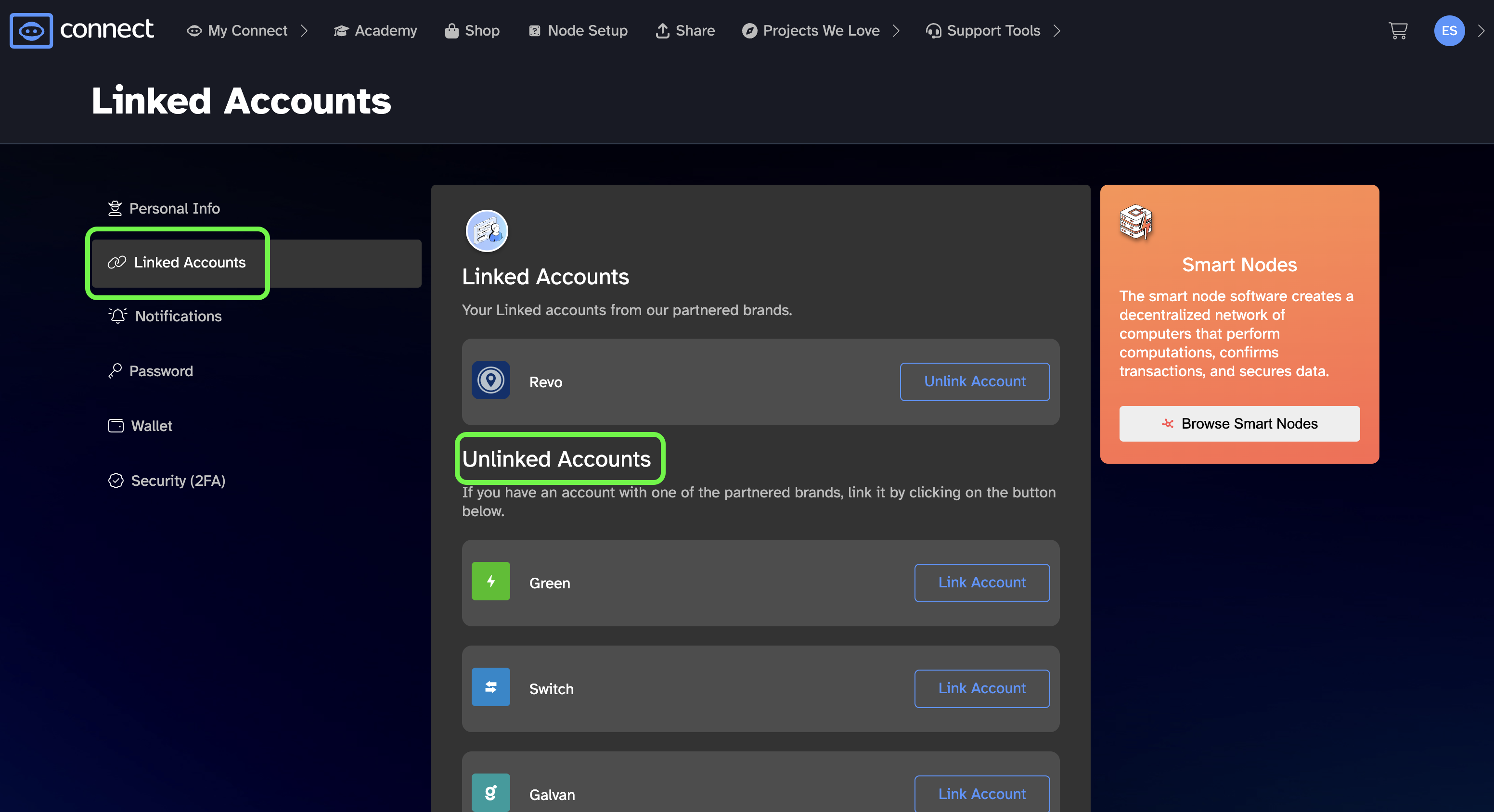Open the My Connect menu
The image size is (1494, 812).
pos(247,31)
